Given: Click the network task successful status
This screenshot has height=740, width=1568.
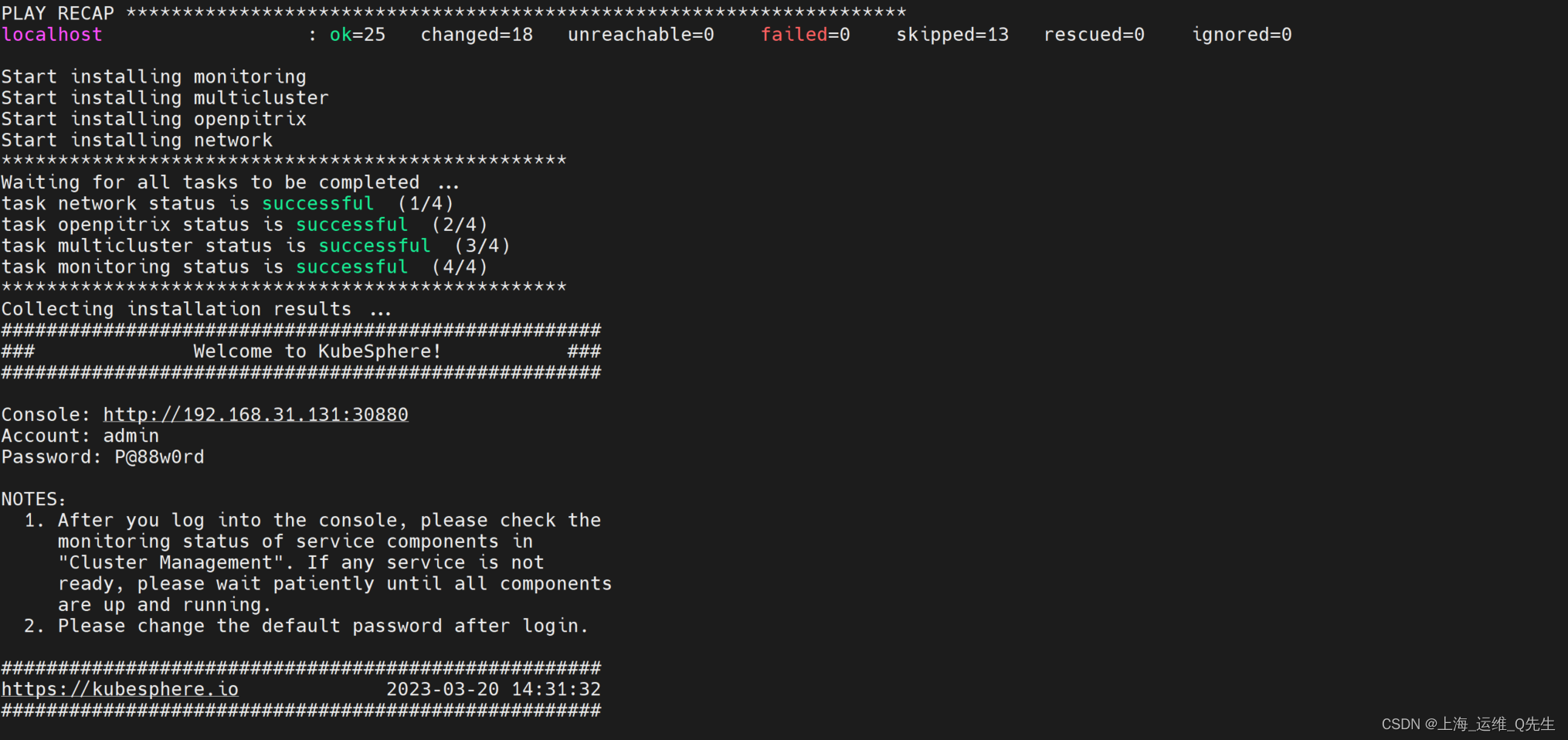Looking at the screenshot, I should (318, 204).
